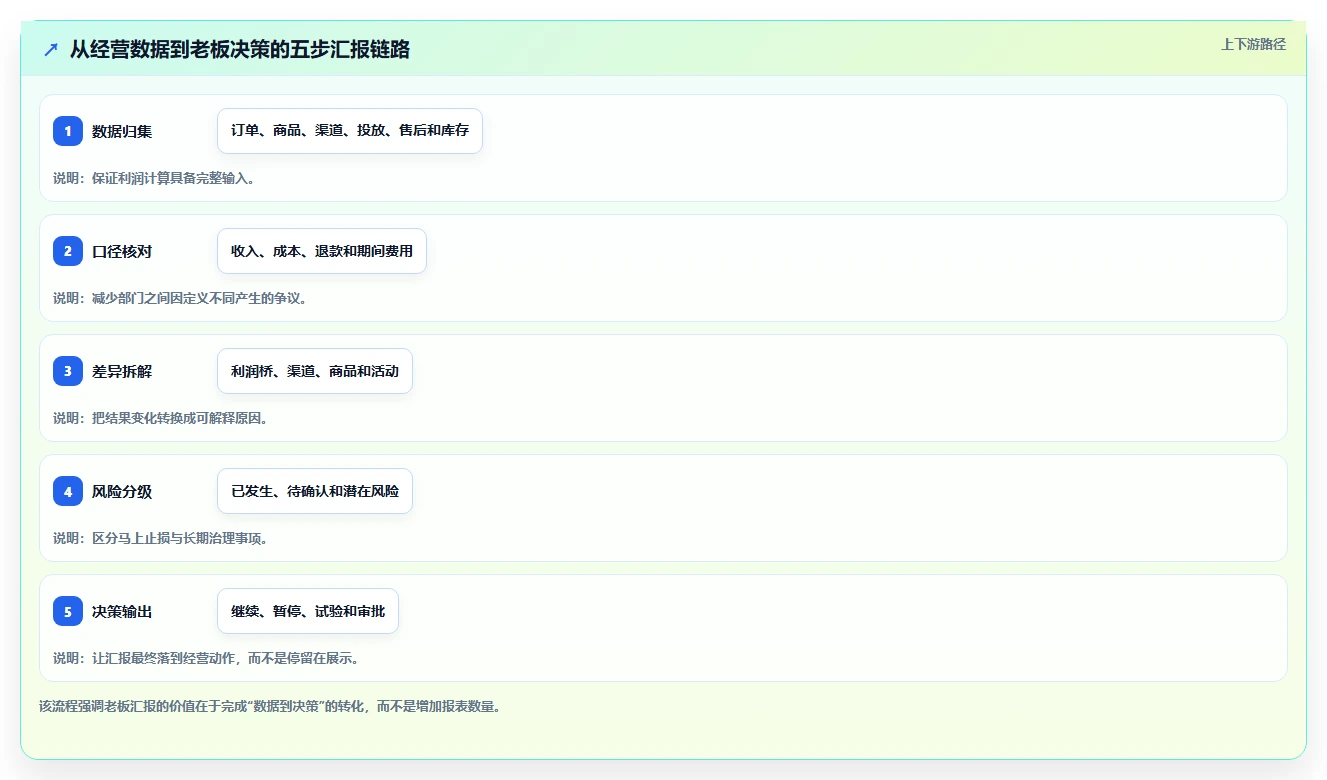Click the 口径核对 step title
Image resolution: width=1327 pixels, height=780 pixels.
point(122,251)
